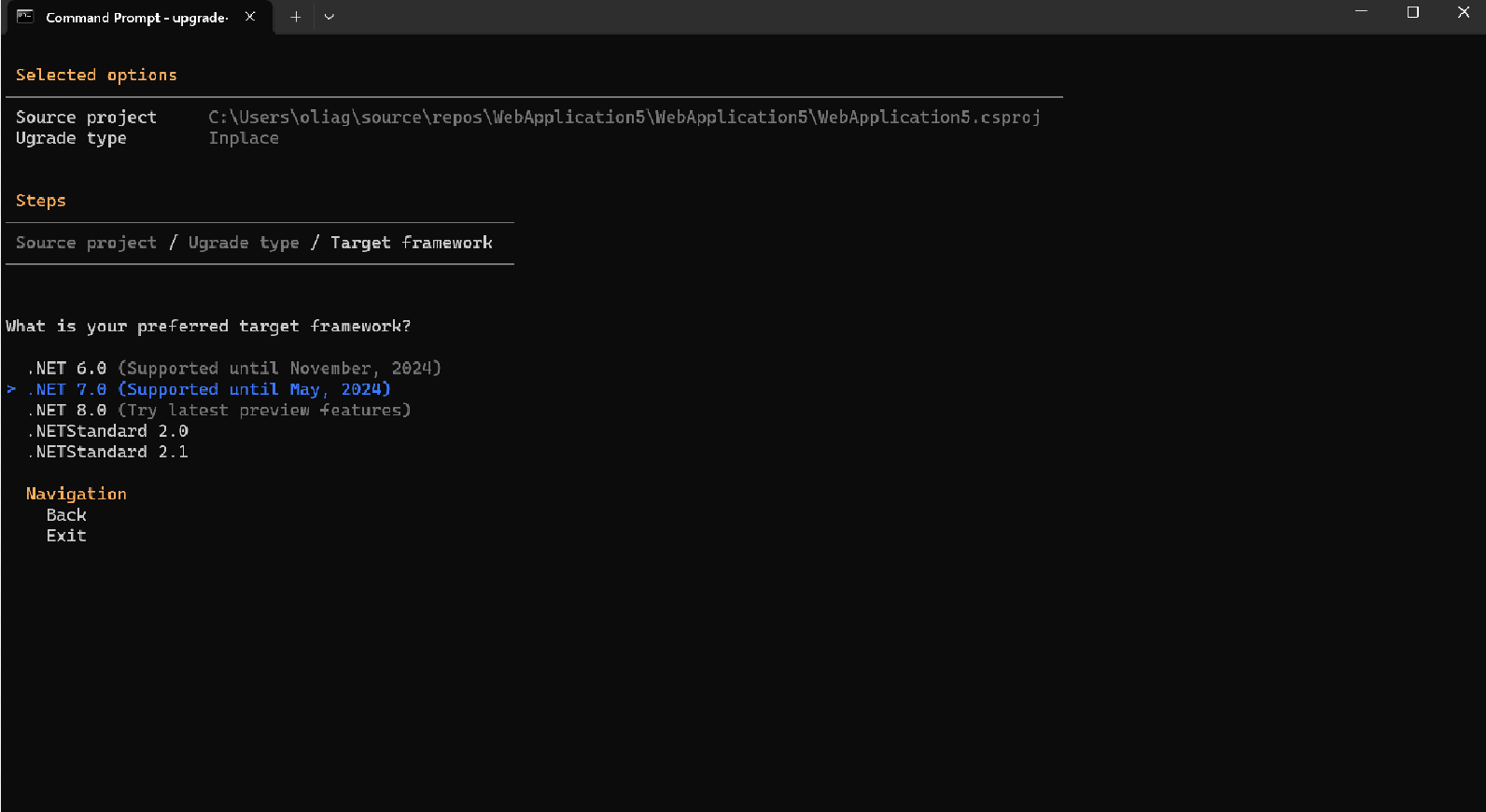This screenshot has width=1486, height=812.
Task: Click the WebApplication5.csproj source path text
Action: click(624, 117)
